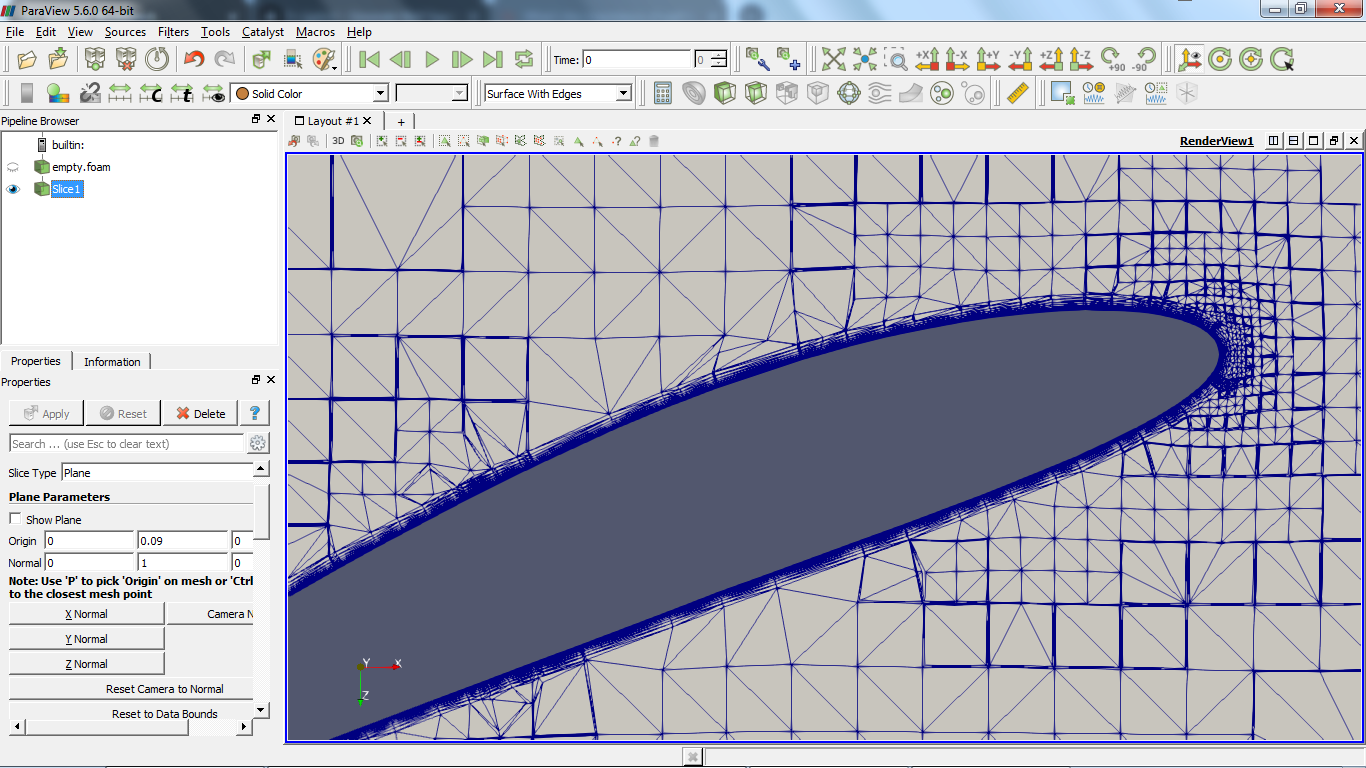Enable the Show Plane checkbox
This screenshot has height=768, width=1366.
point(15,519)
